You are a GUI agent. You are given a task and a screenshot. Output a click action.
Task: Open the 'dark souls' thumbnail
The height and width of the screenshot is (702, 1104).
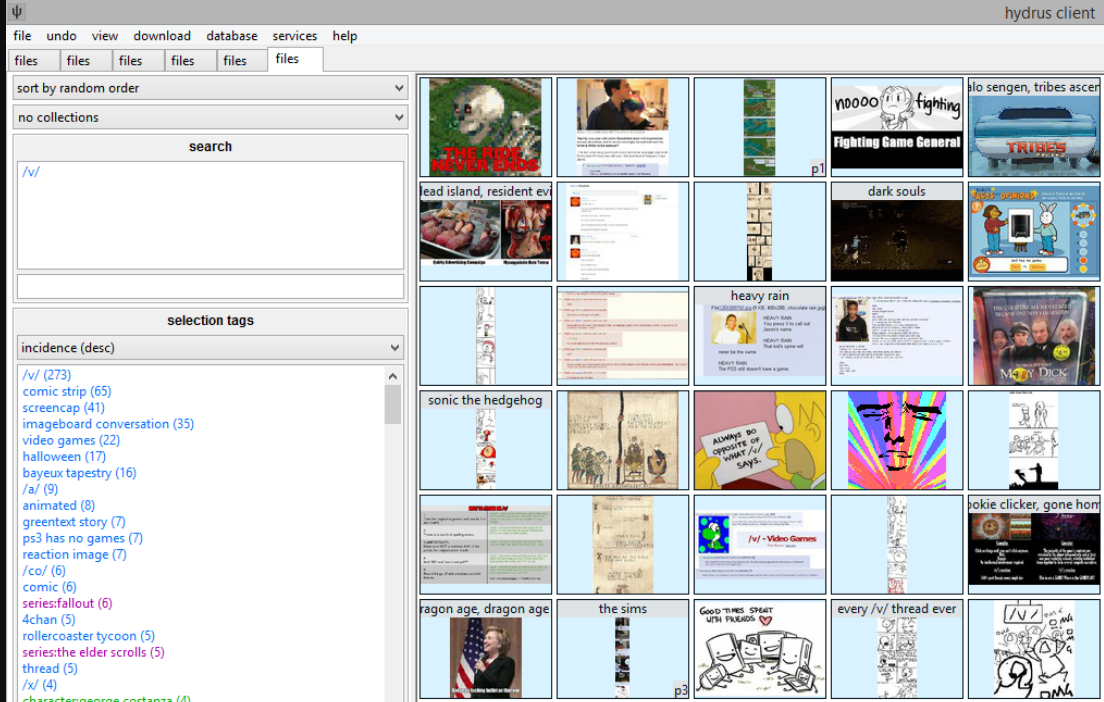click(897, 230)
